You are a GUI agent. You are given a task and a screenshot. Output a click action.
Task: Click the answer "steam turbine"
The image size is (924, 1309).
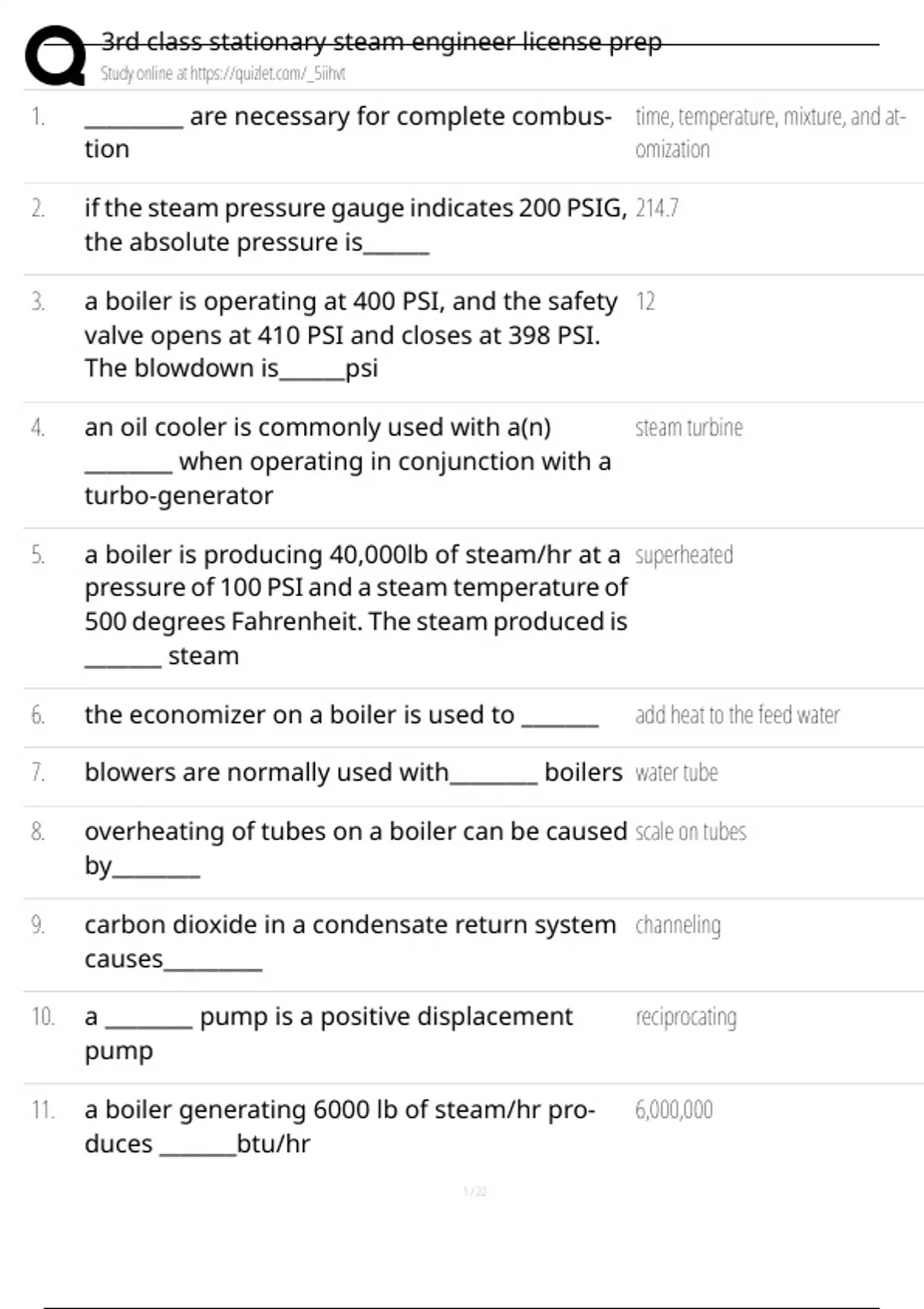coord(688,428)
